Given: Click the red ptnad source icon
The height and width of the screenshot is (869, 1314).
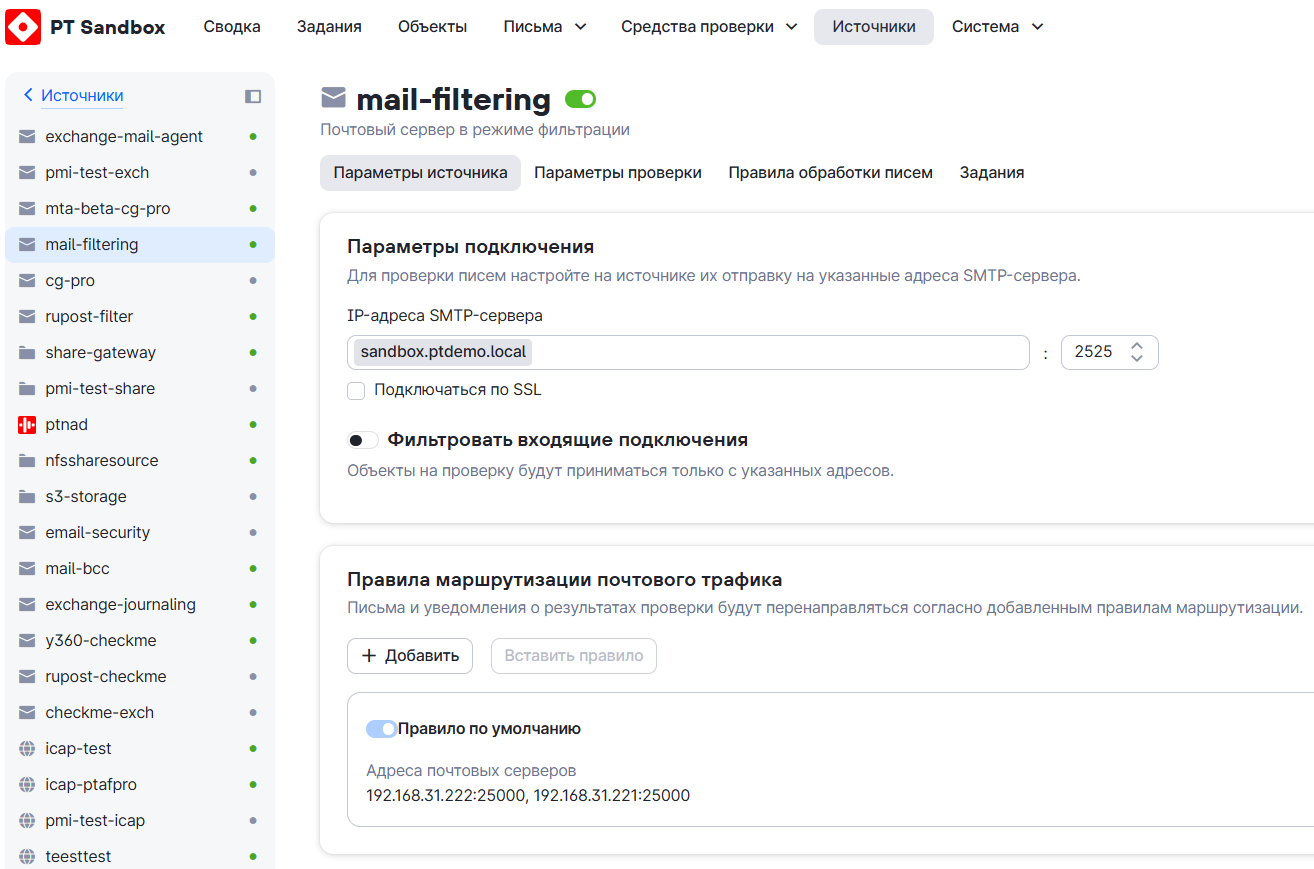Looking at the screenshot, I should [x=27, y=425].
